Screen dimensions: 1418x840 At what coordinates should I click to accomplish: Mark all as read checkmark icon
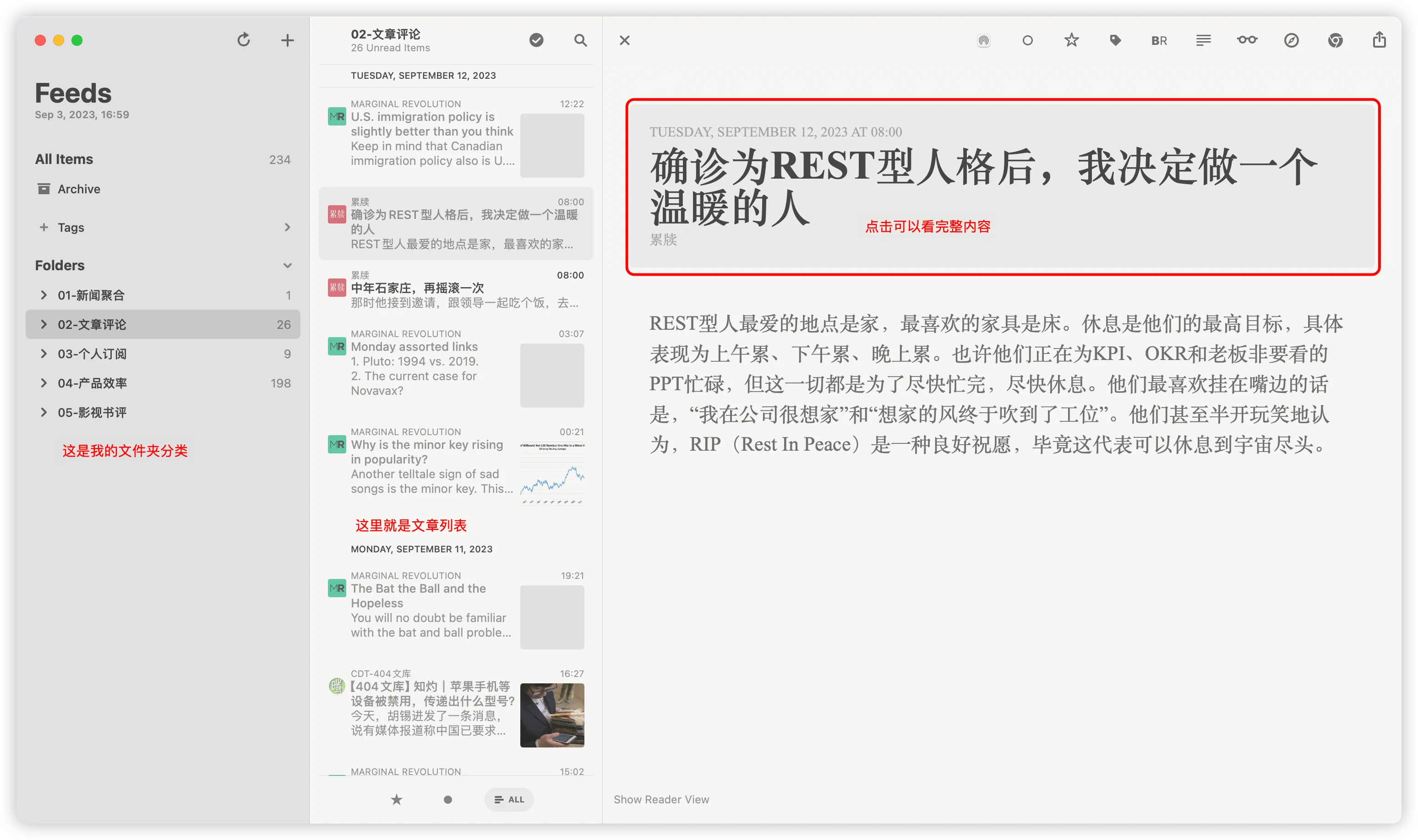click(x=536, y=40)
